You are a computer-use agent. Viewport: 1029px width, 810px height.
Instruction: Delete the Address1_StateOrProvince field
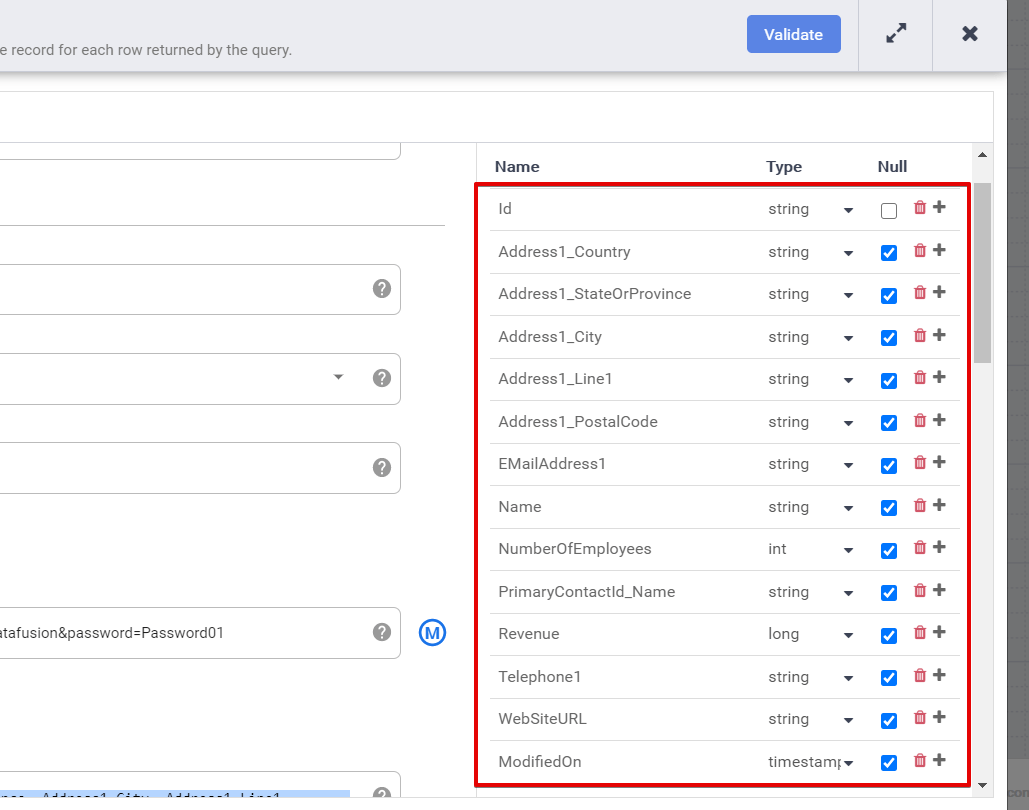click(919, 293)
